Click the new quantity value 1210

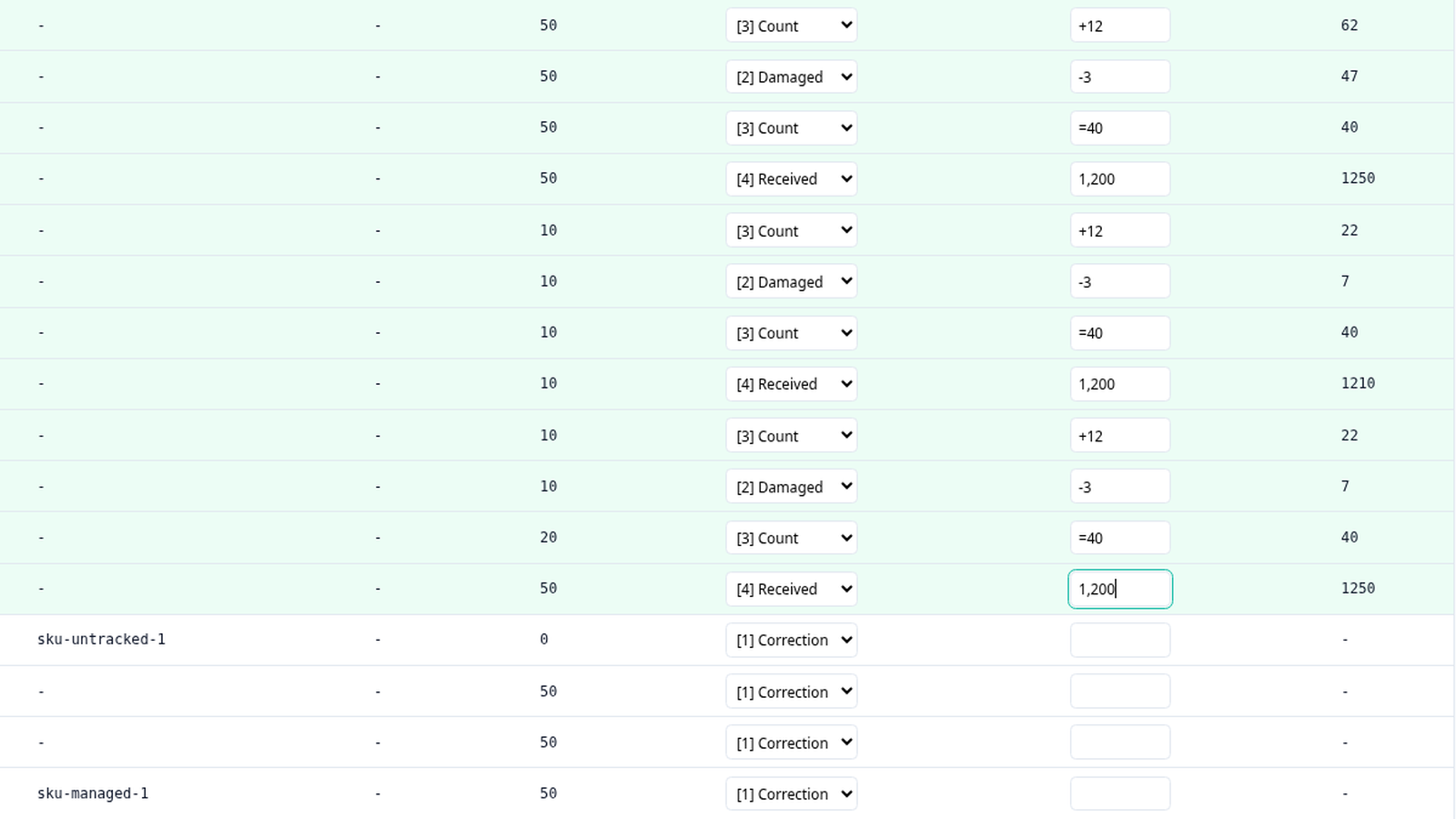pos(1358,383)
